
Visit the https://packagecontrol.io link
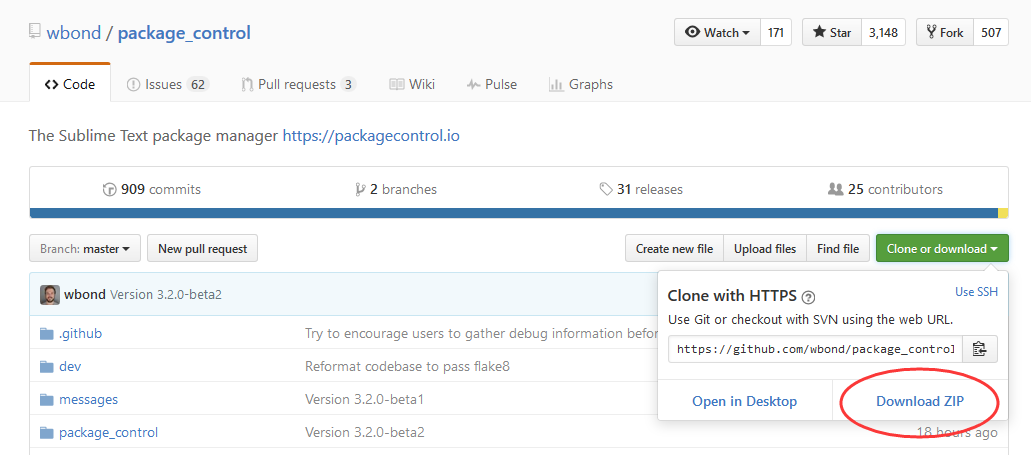(371, 136)
